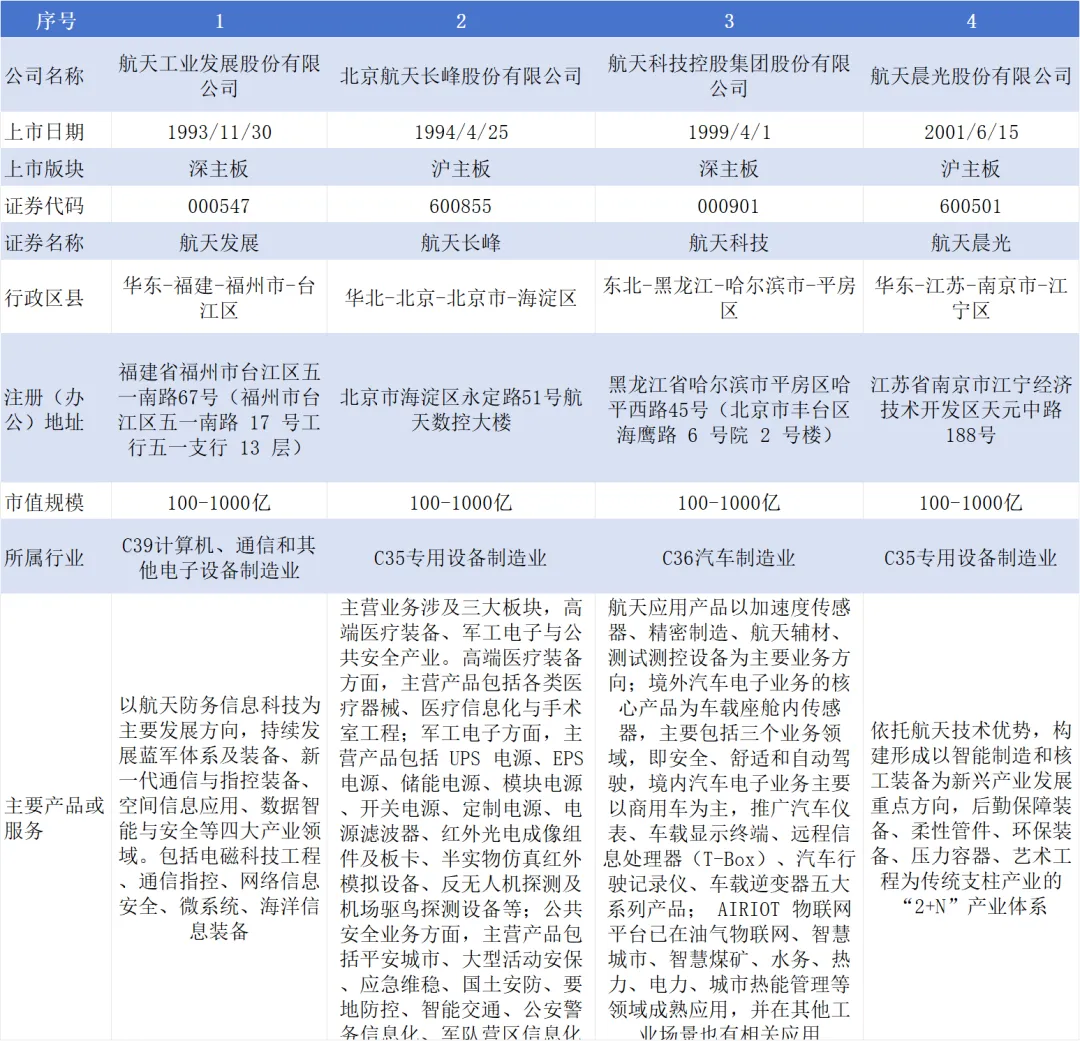Select column header number 2
Image resolution: width=1080 pixels, height=1041 pixels.
[461, 21]
